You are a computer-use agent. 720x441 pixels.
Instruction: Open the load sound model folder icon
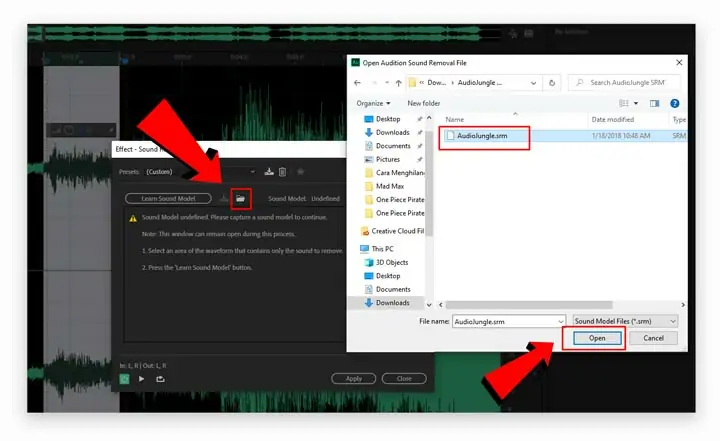point(241,198)
